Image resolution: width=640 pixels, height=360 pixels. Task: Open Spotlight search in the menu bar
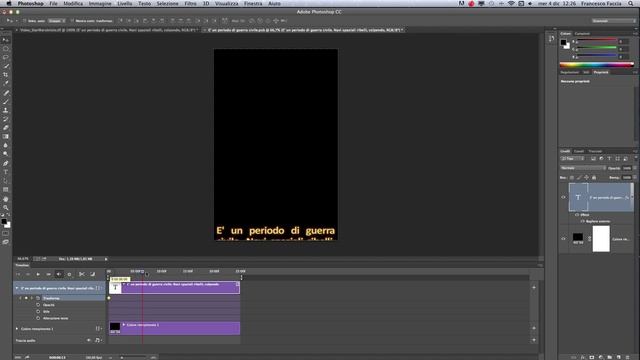[631, 3]
